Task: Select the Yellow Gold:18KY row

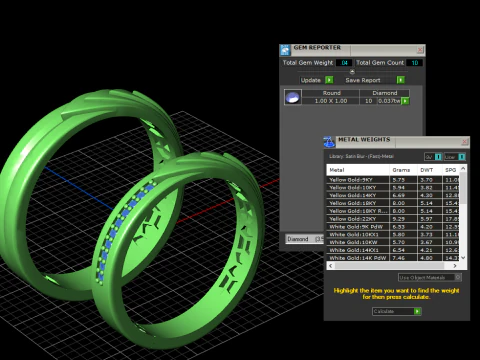Action: 393,203
